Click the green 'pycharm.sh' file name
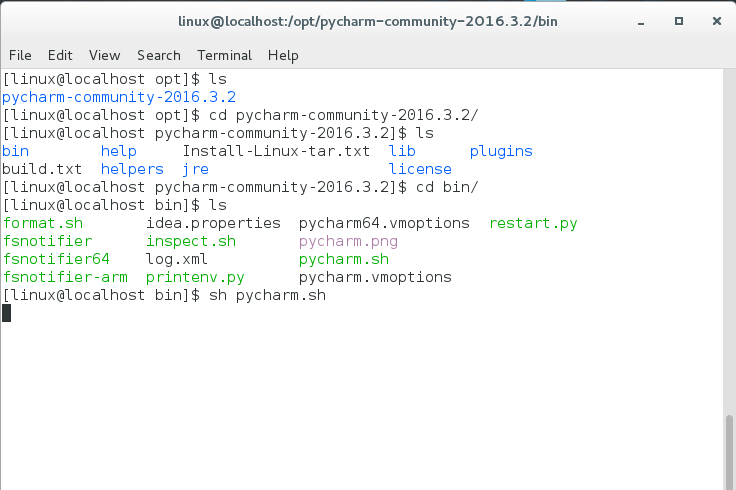Image resolution: width=736 pixels, height=490 pixels. point(344,259)
